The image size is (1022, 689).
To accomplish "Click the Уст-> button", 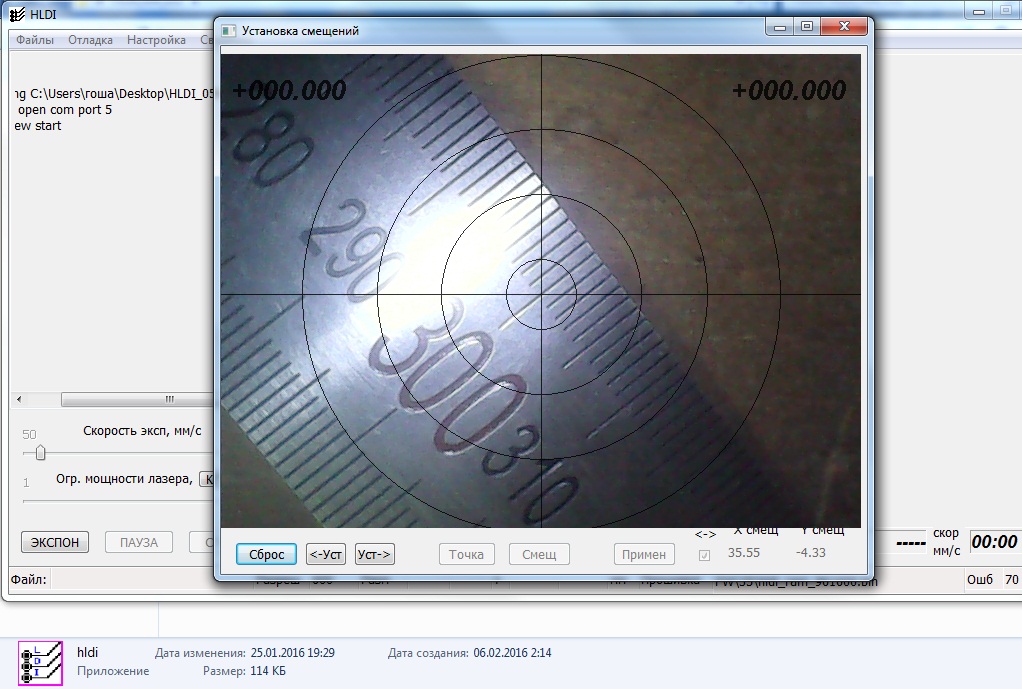I will tap(375, 554).
